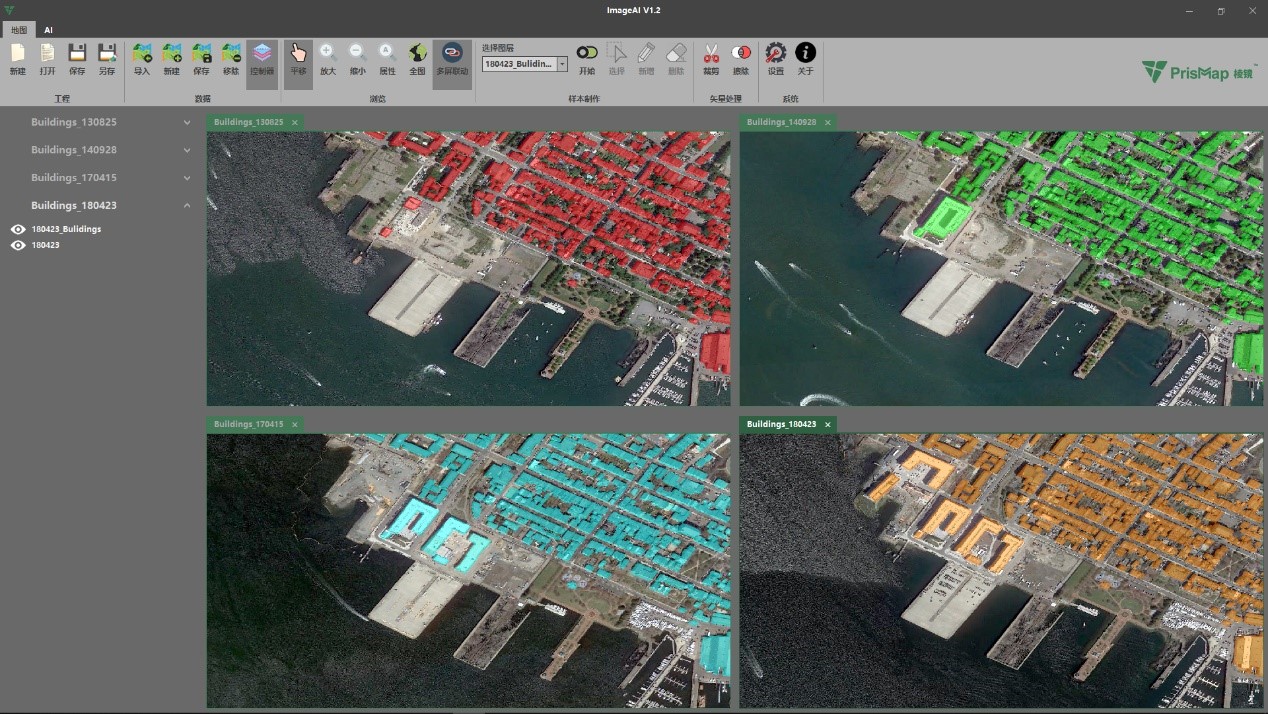Click the 裁剪 scissors clip tool
The image size is (1268, 714).
point(711,54)
